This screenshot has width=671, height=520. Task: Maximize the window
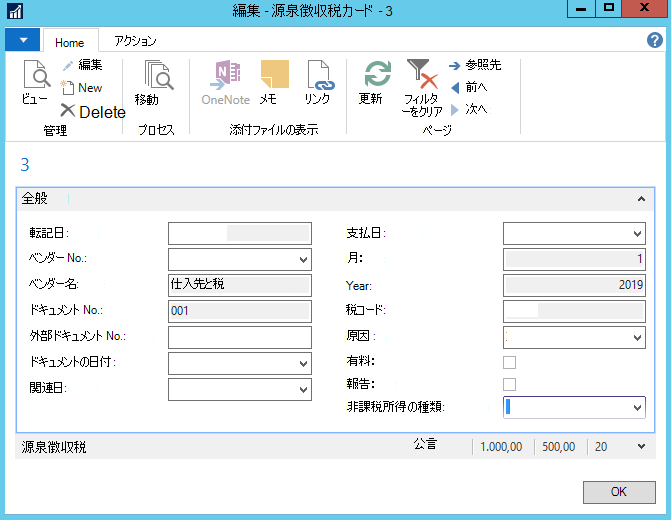609,9
